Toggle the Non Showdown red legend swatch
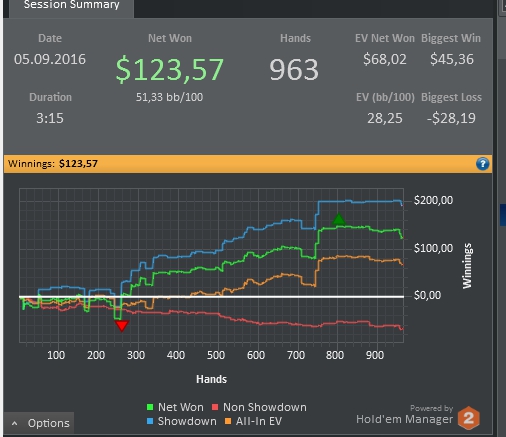 [x=215, y=407]
